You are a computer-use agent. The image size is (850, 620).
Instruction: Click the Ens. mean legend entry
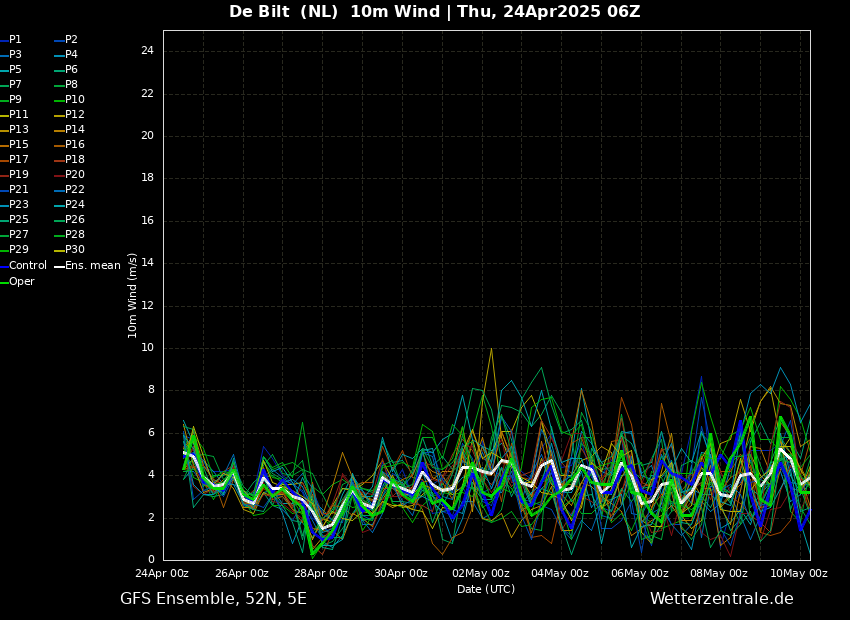(92, 266)
